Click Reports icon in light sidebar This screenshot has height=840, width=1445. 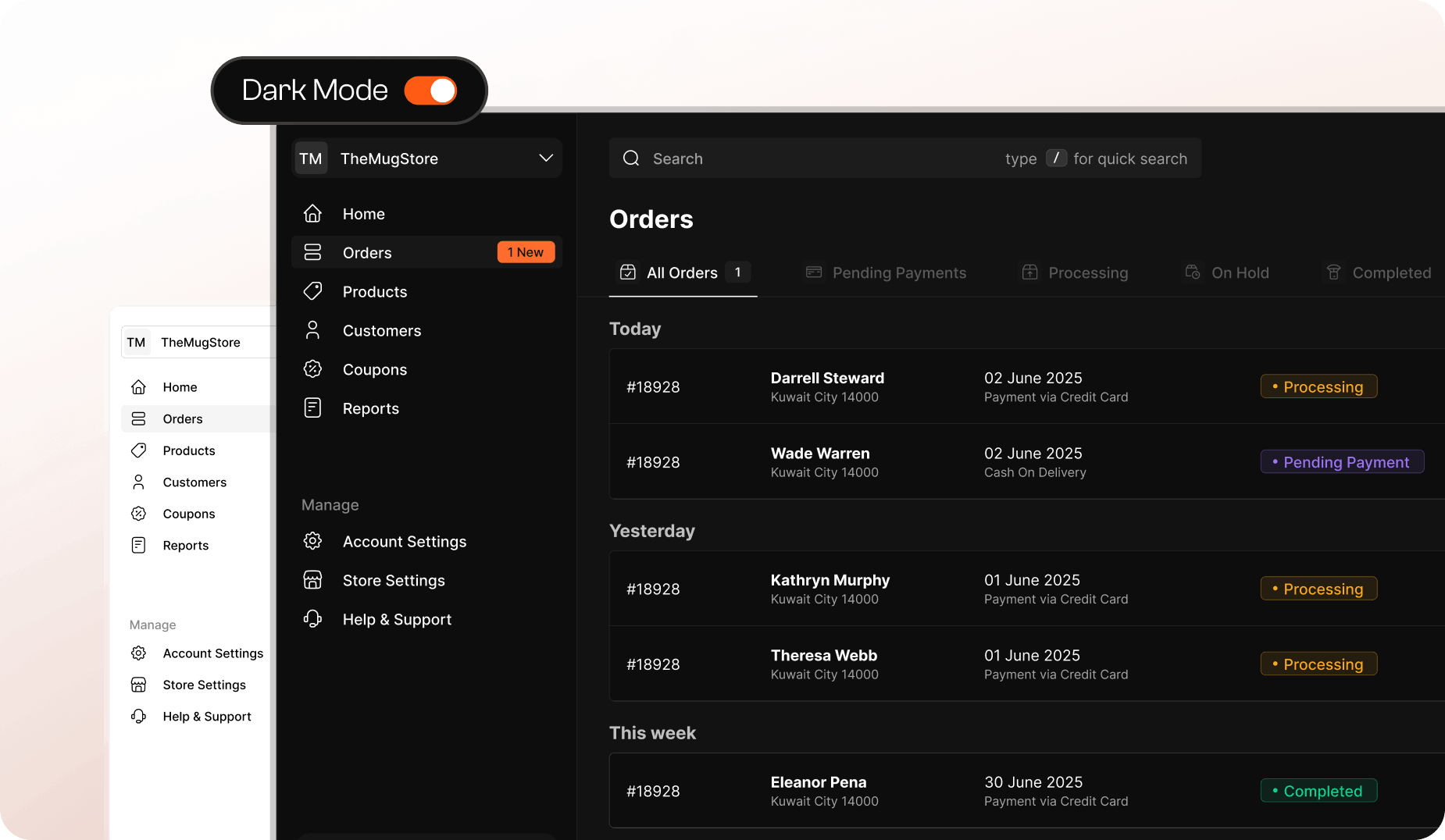(138, 545)
